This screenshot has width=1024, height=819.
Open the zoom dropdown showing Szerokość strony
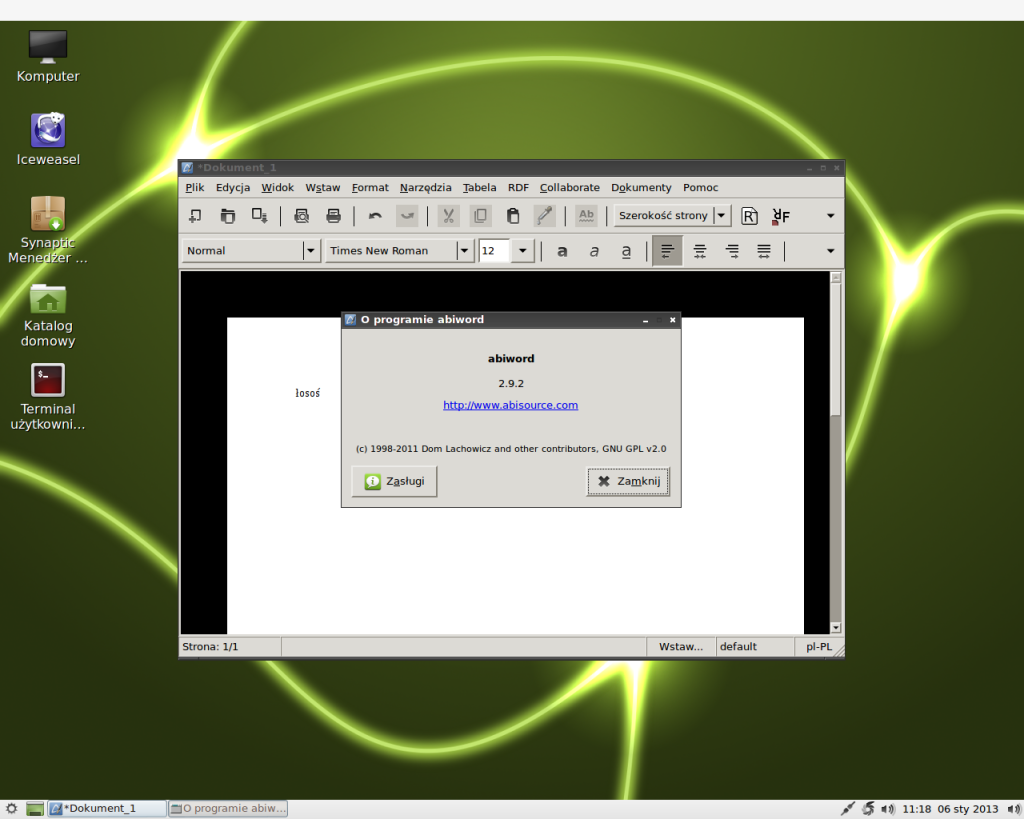coord(672,216)
